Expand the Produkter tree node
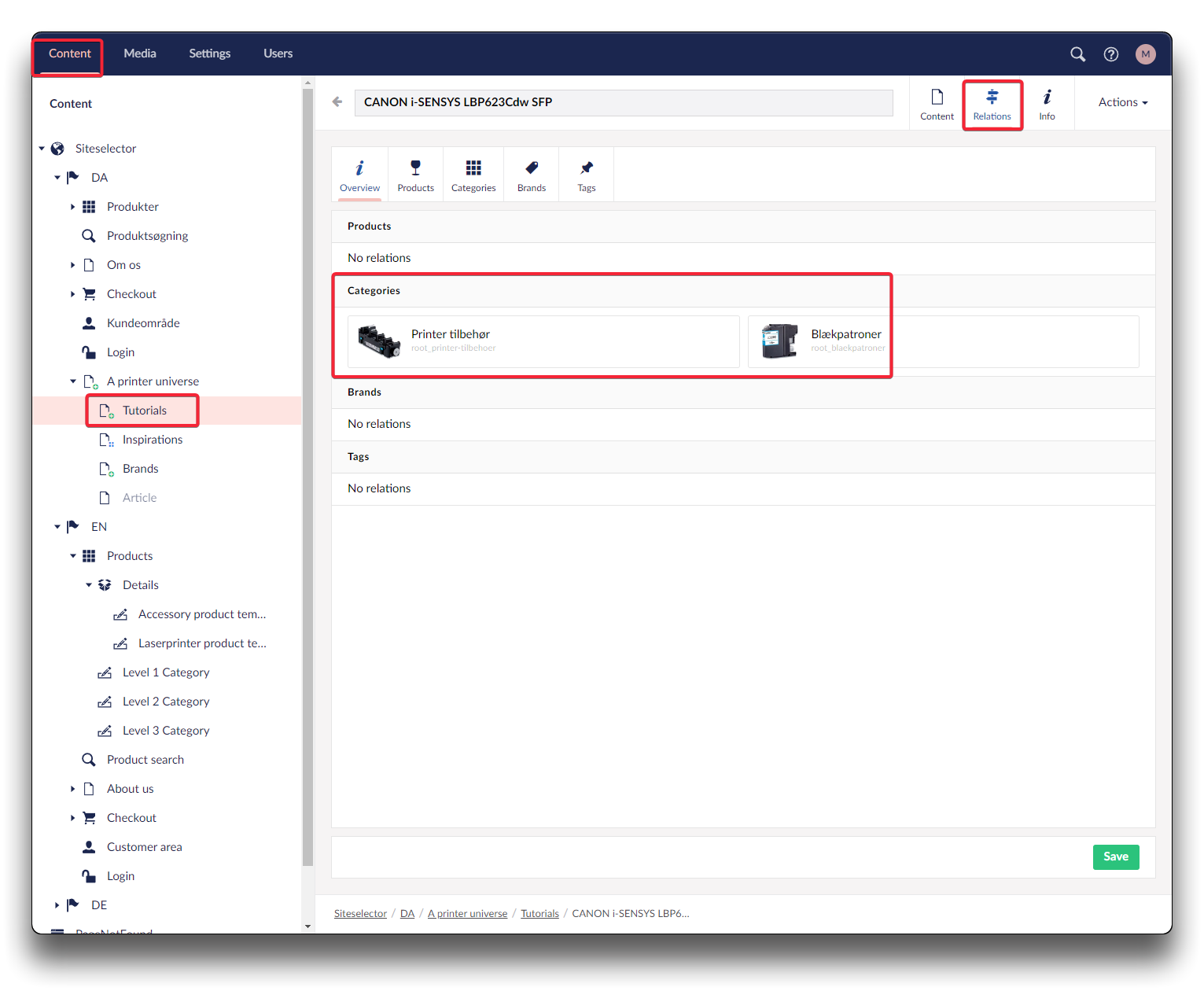 click(72, 207)
